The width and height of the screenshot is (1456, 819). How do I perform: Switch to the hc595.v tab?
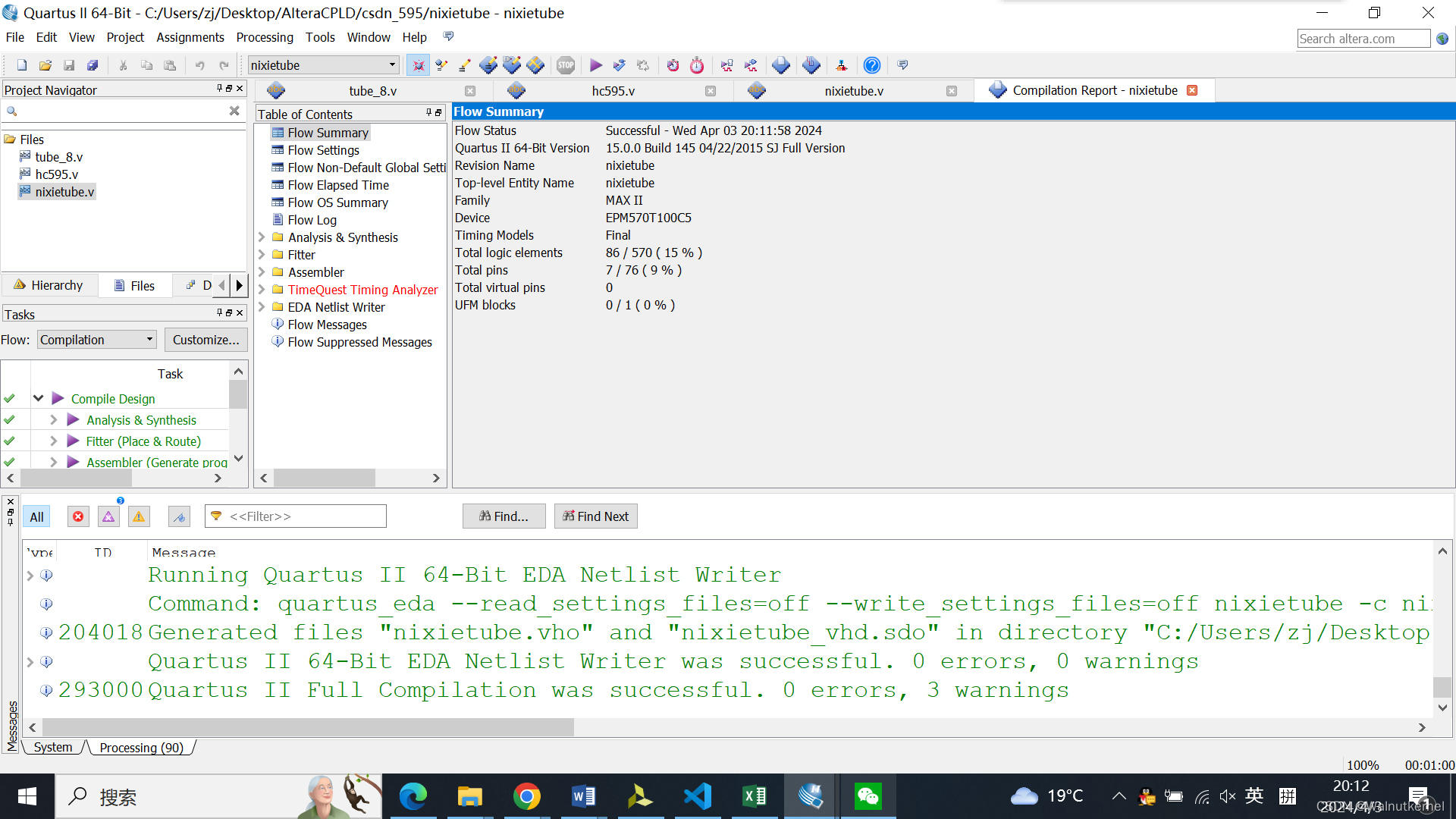pyautogui.click(x=613, y=91)
